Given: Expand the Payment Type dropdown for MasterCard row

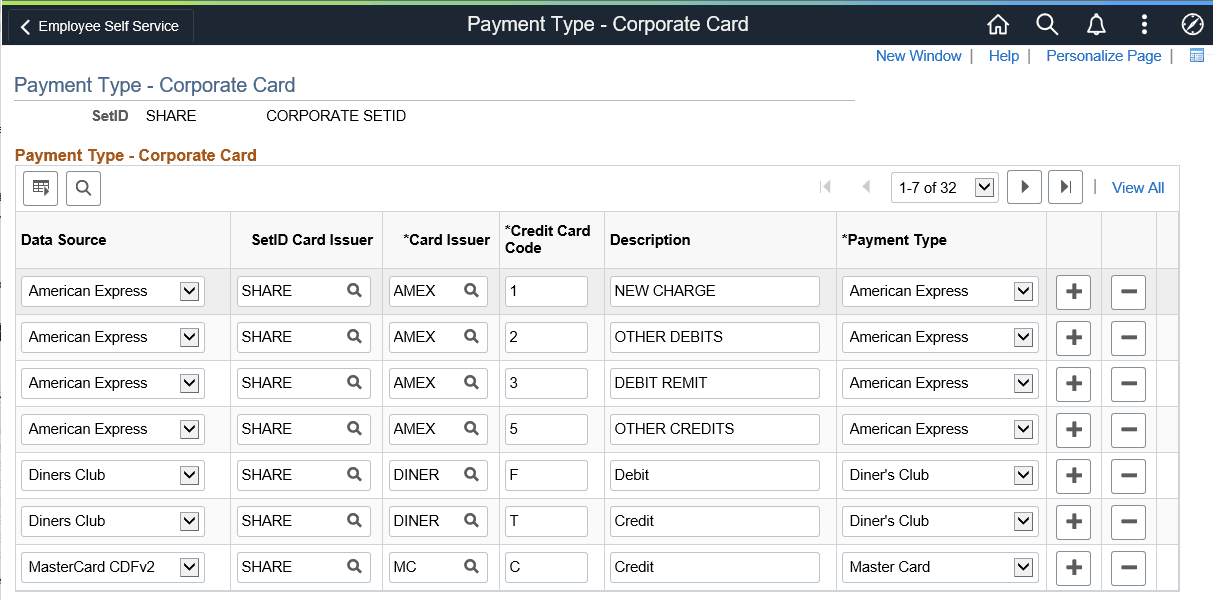Looking at the screenshot, I should pos(938,567).
